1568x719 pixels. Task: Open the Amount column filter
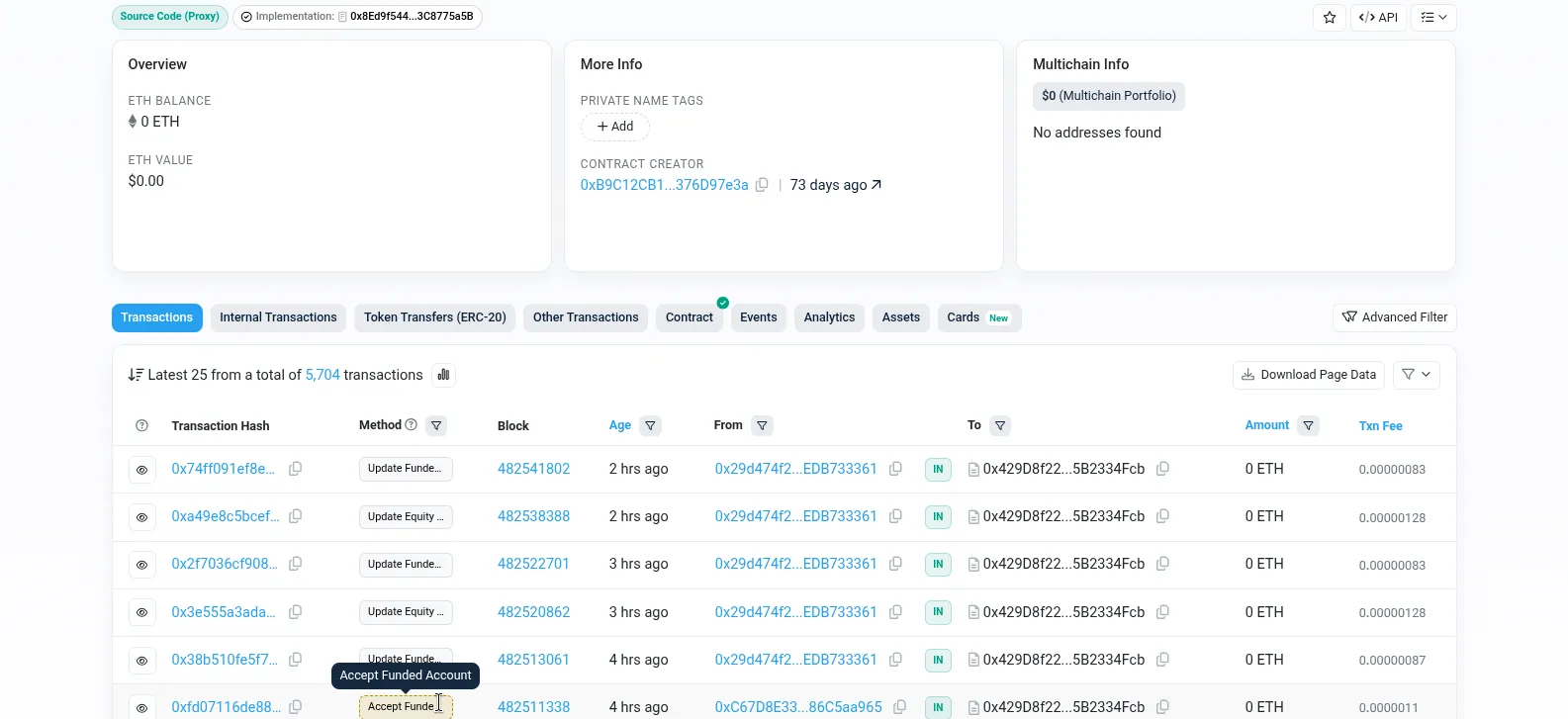point(1308,426)
